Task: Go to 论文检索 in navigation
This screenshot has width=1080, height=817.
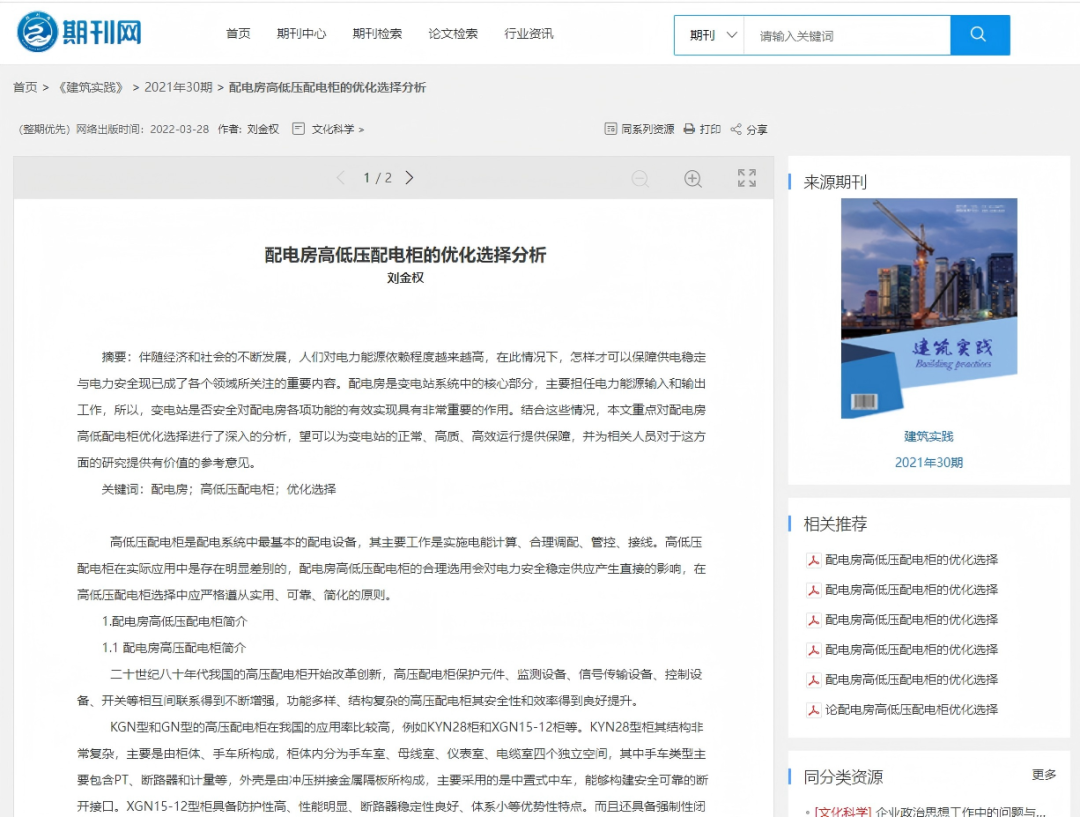Action: (453, 34)
